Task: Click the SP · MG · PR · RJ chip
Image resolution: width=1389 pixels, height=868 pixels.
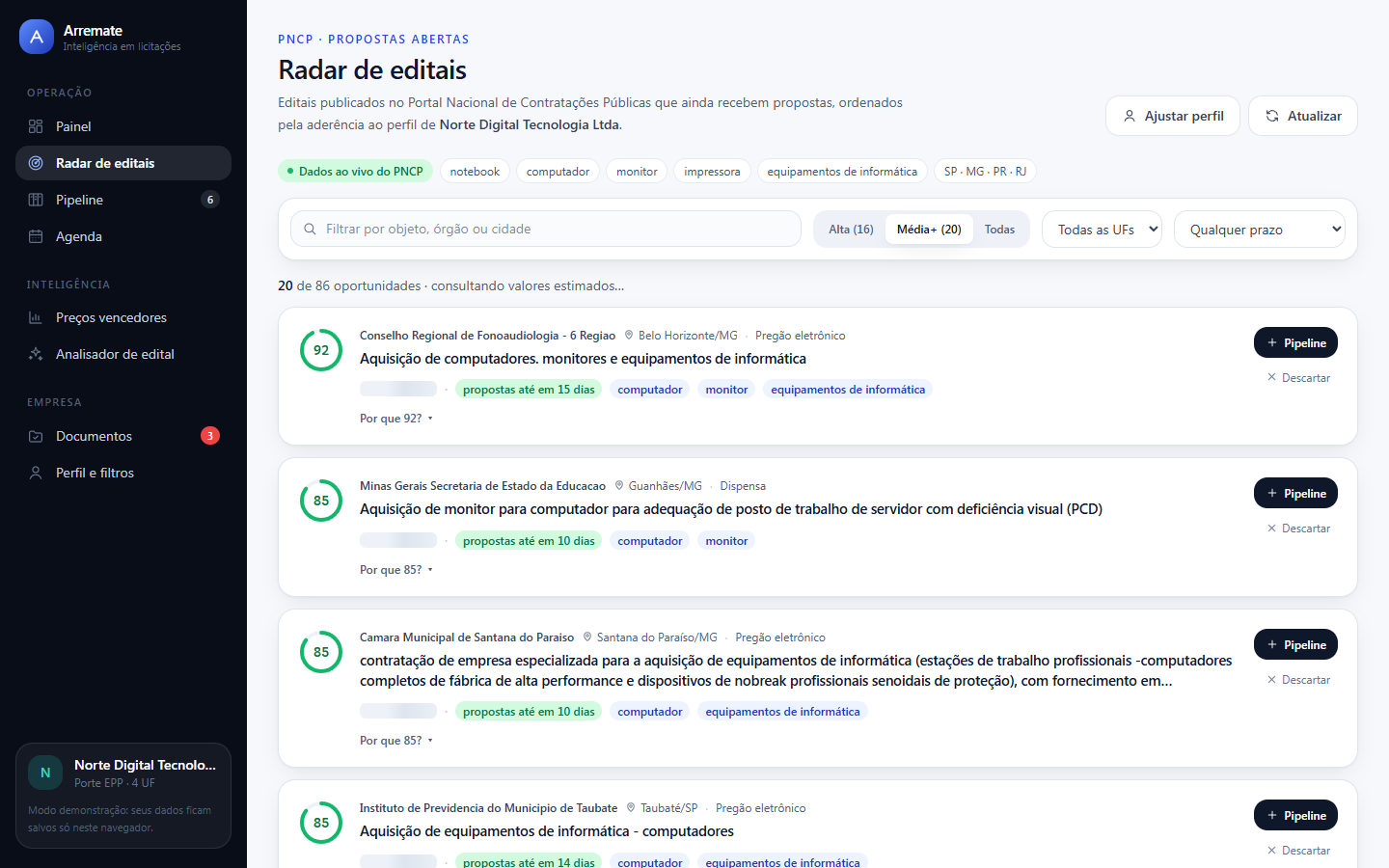Action: point(985,172)
